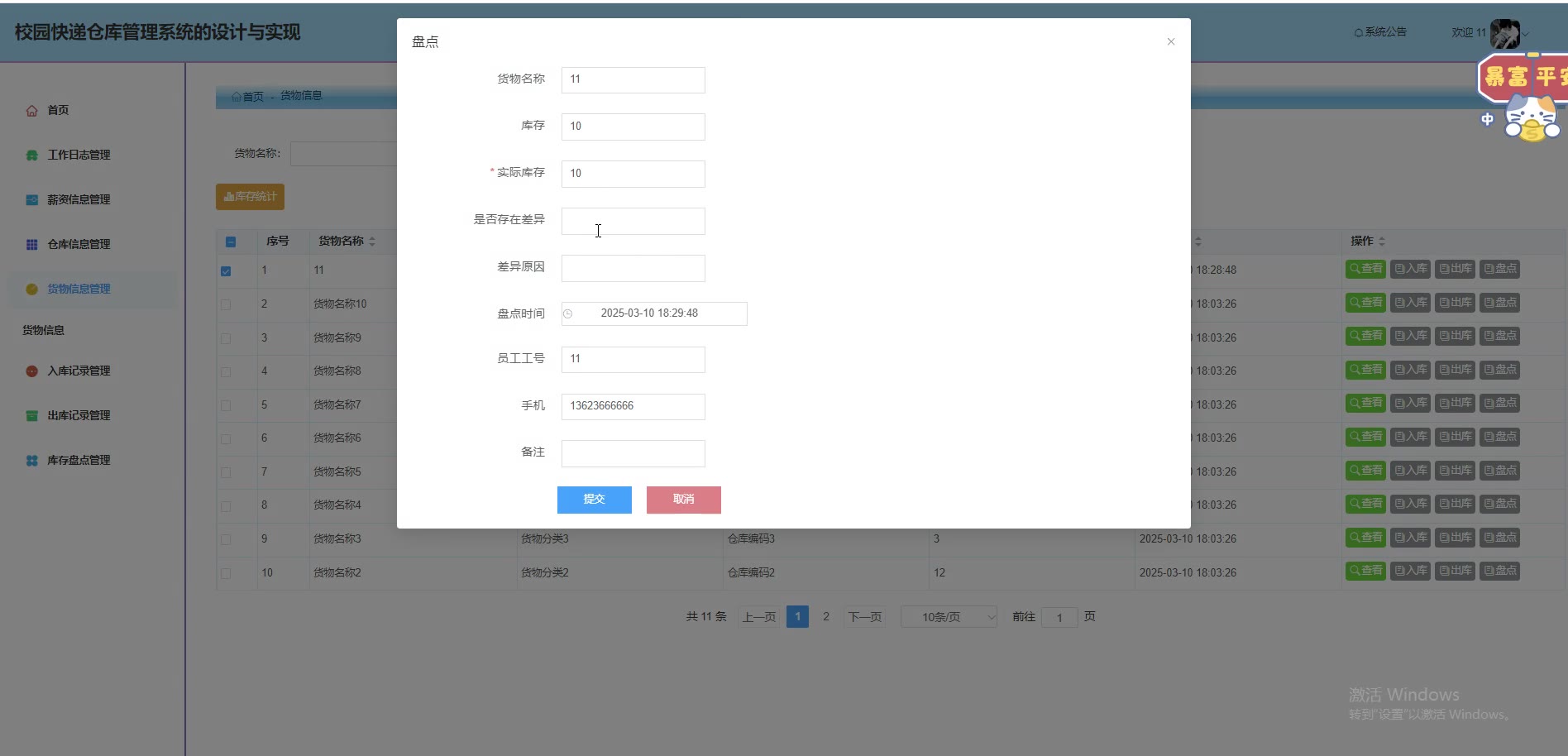Click the 手机 input field
Image resolution: width=1568 pixels, height=756 pixels.
coord(633,407)
